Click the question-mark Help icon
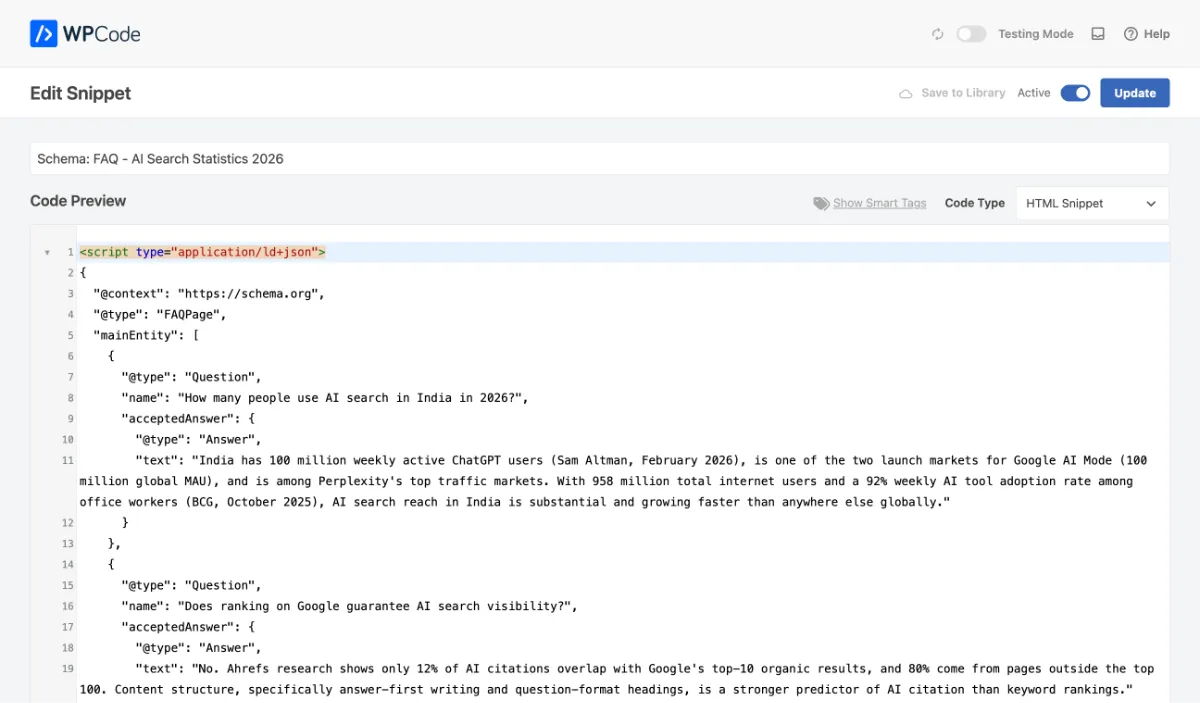 [x=1129, y=33]
